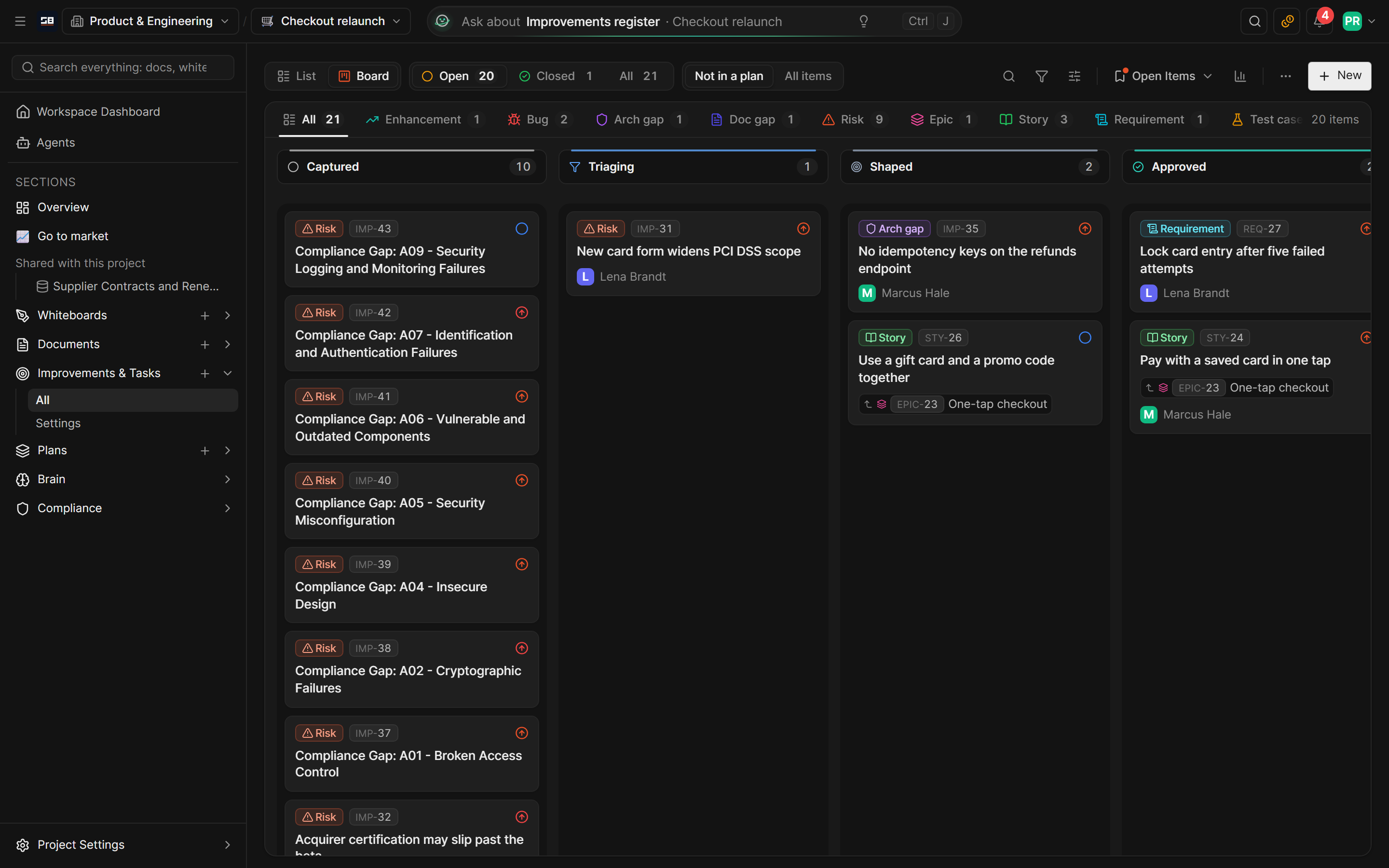Image resolution: width=1389 pixels, height=868 pixels.
Task: Expand the Open Items saved view dropdown
Action: [x=1163, y=76]
